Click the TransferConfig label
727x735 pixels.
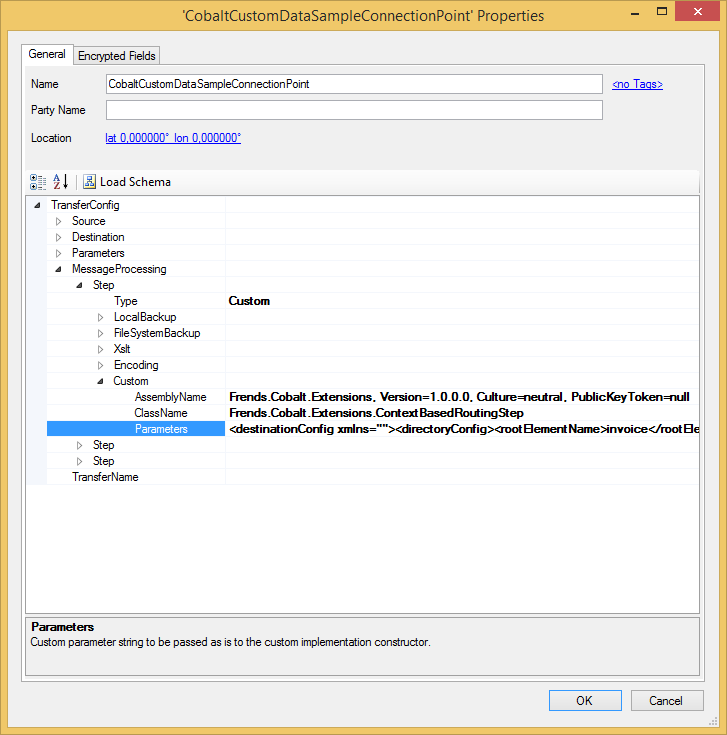tap(85, 205)
